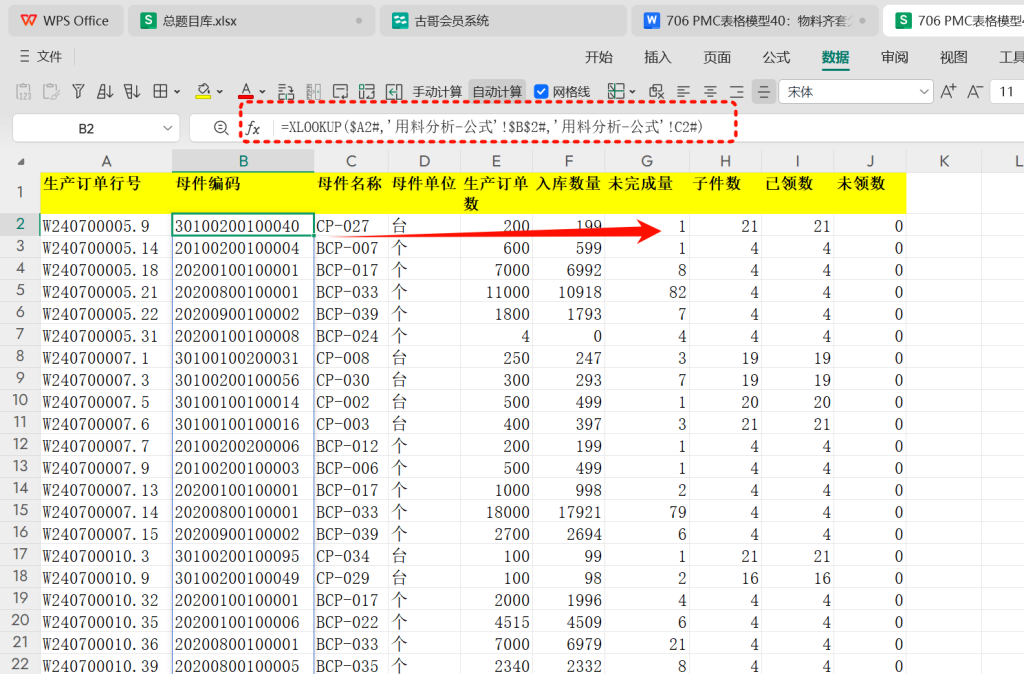The width and height of the screenshot is (1024, 674).
Task: Click the font size box showing 11
Action: (x=1006, y=92)
